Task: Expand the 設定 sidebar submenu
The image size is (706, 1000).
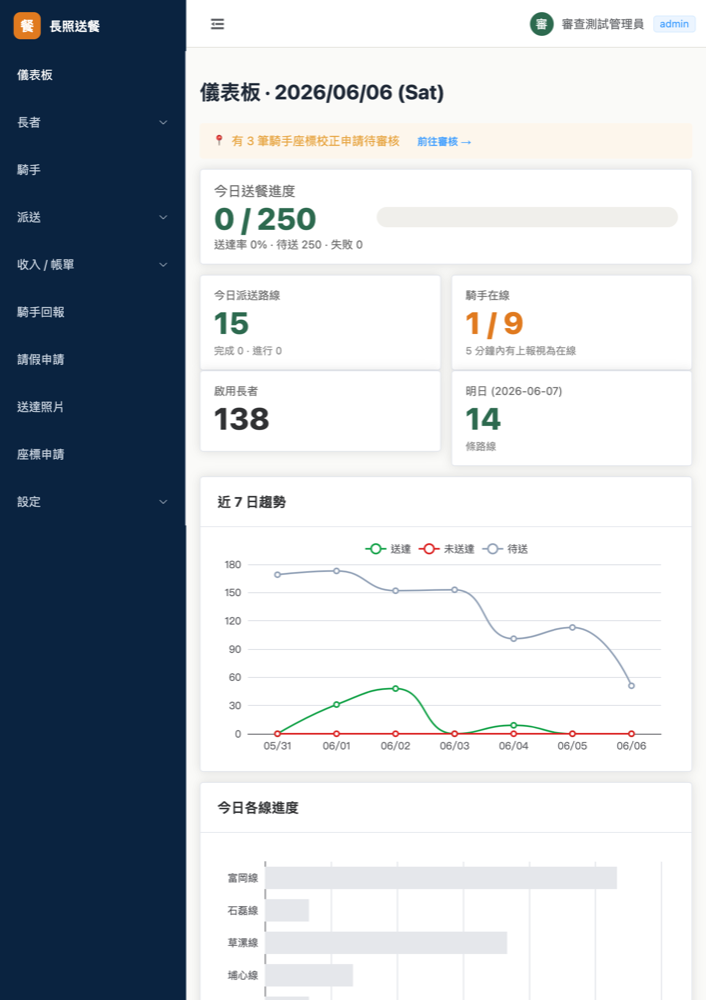Action: [x=163, y=502]
